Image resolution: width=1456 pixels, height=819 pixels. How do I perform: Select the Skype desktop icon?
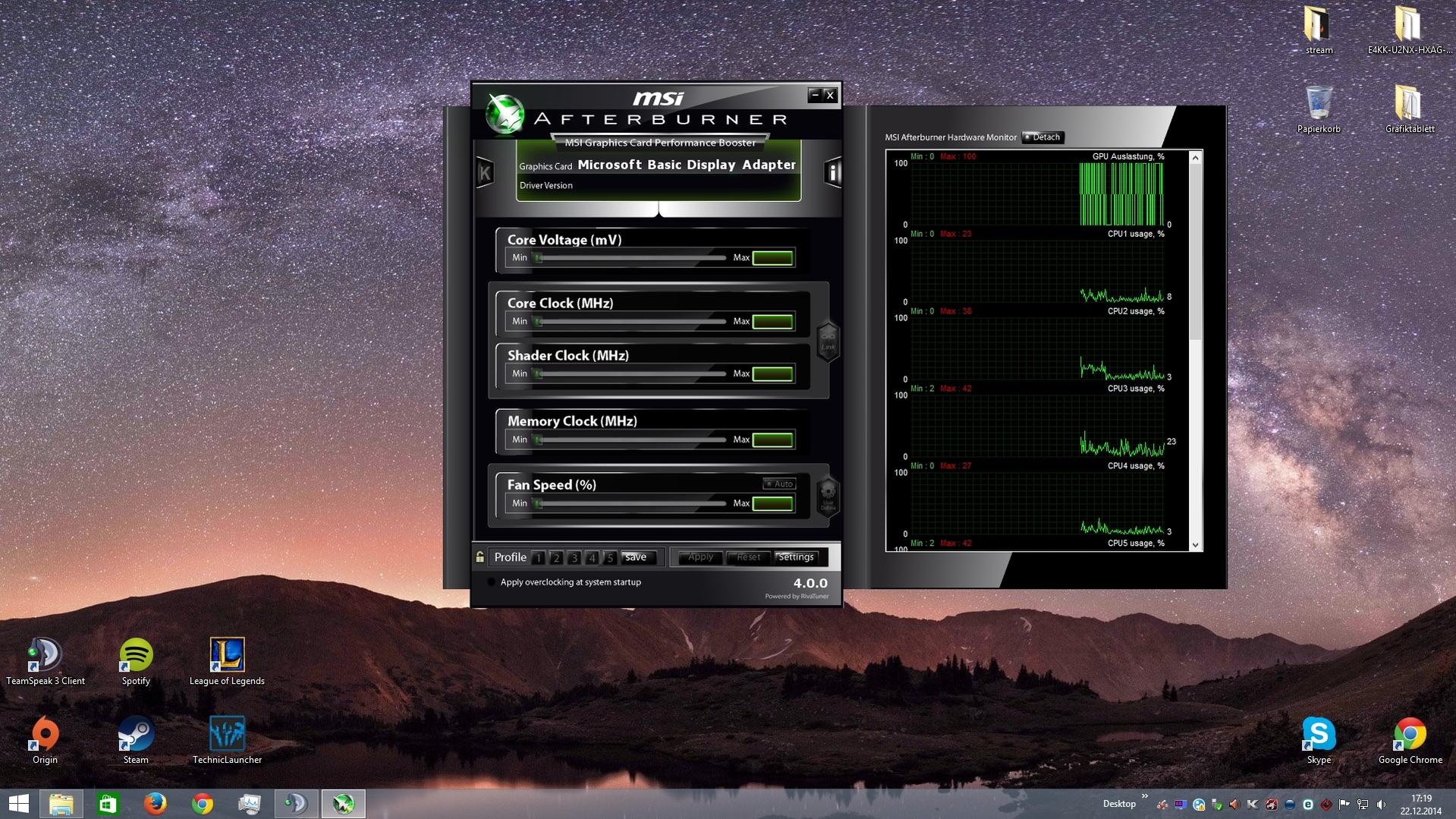click(1319, 740)
